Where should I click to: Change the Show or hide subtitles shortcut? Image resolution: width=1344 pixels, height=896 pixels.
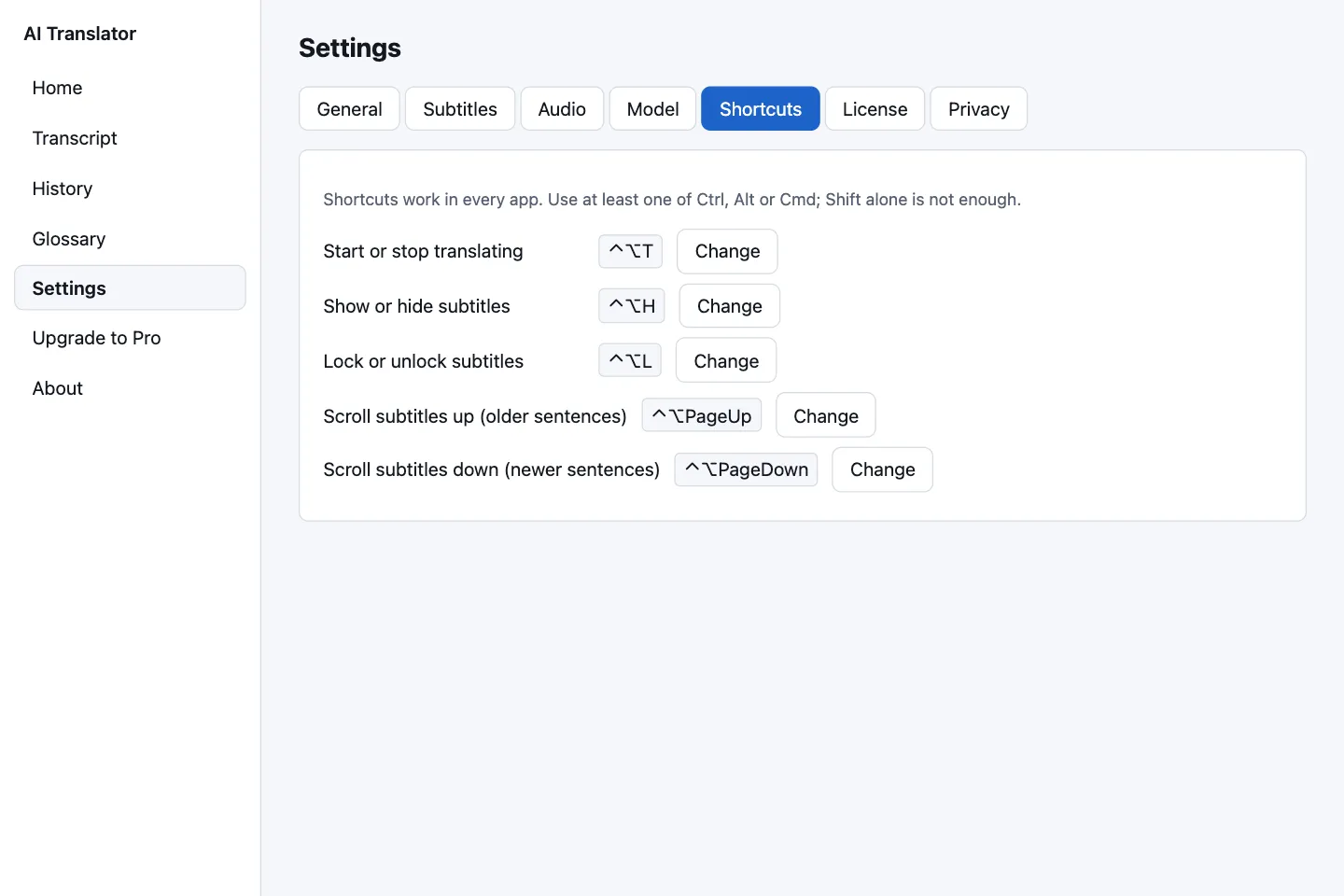(729, 306)
